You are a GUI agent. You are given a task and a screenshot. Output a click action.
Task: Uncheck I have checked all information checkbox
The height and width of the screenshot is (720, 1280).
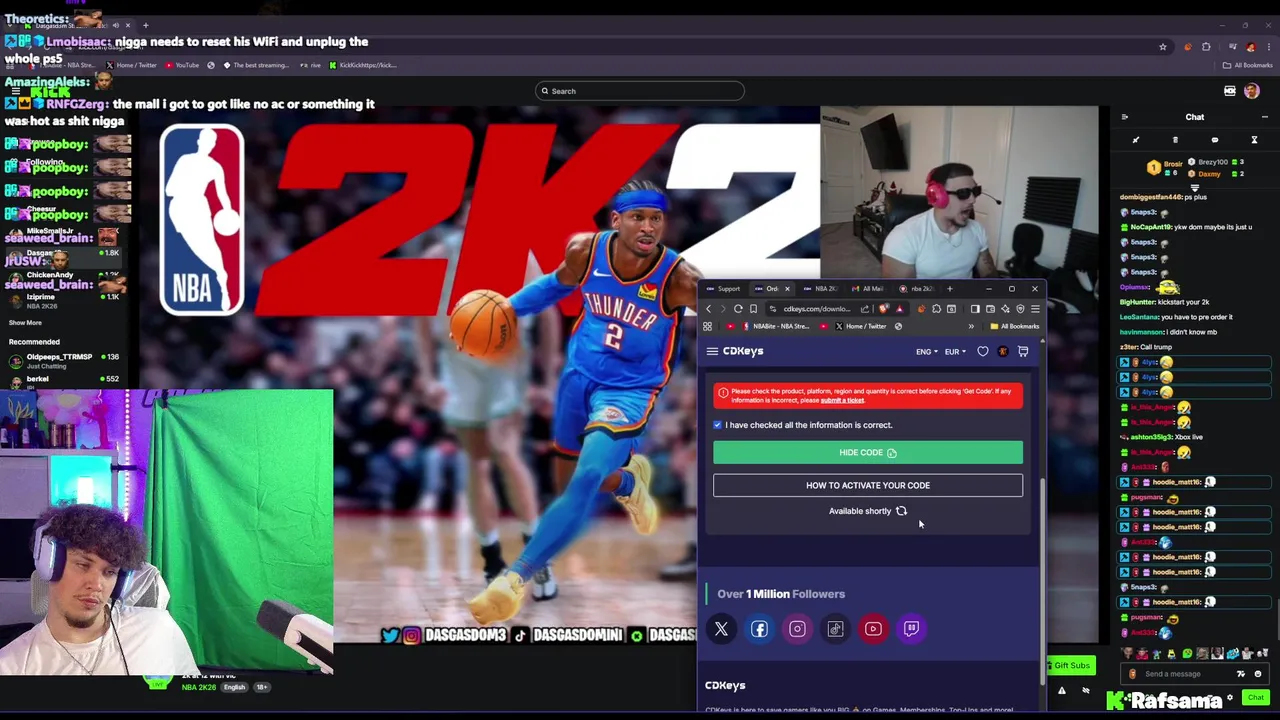717,425
